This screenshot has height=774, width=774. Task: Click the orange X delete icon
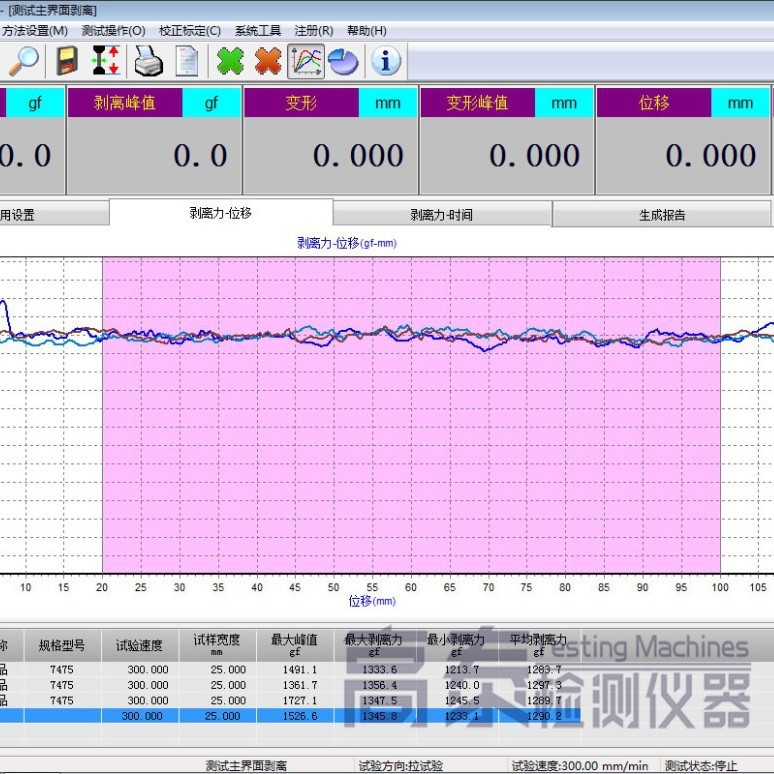[x=268, y=61]
